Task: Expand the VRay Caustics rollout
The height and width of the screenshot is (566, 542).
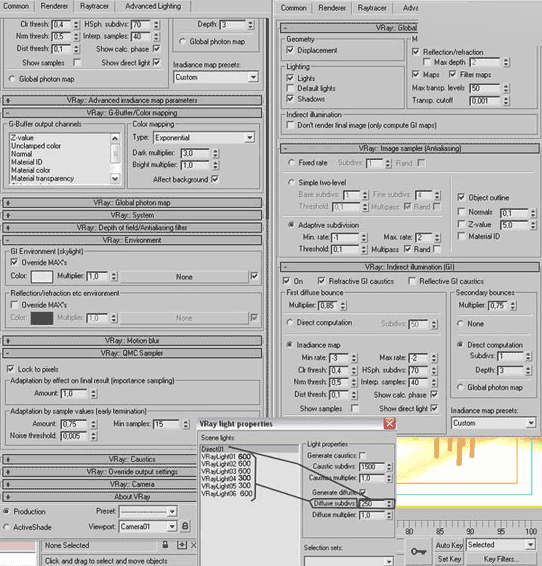Action: [100, 460]
